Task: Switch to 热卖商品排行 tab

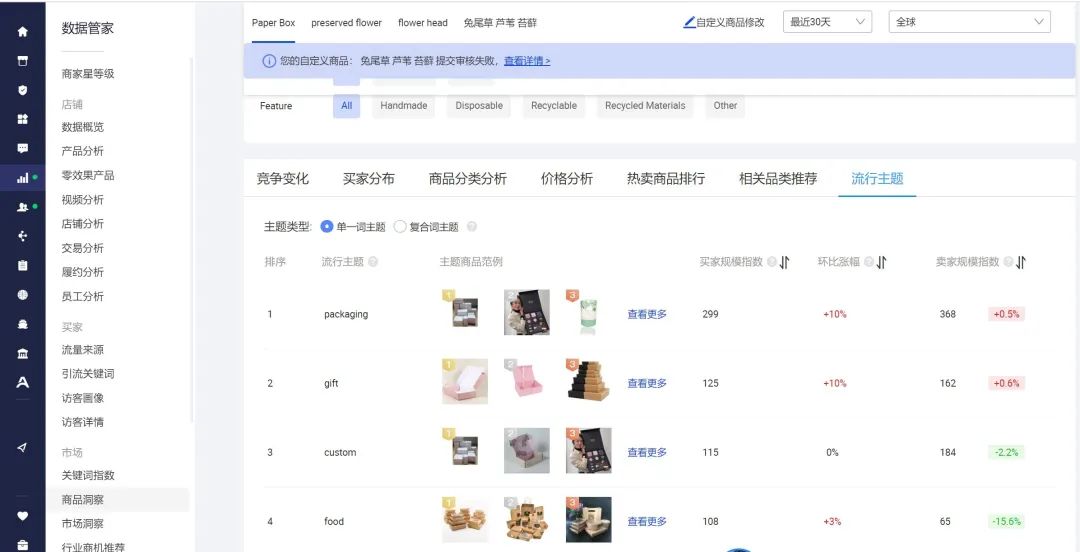Action: [x=666, y=179]
